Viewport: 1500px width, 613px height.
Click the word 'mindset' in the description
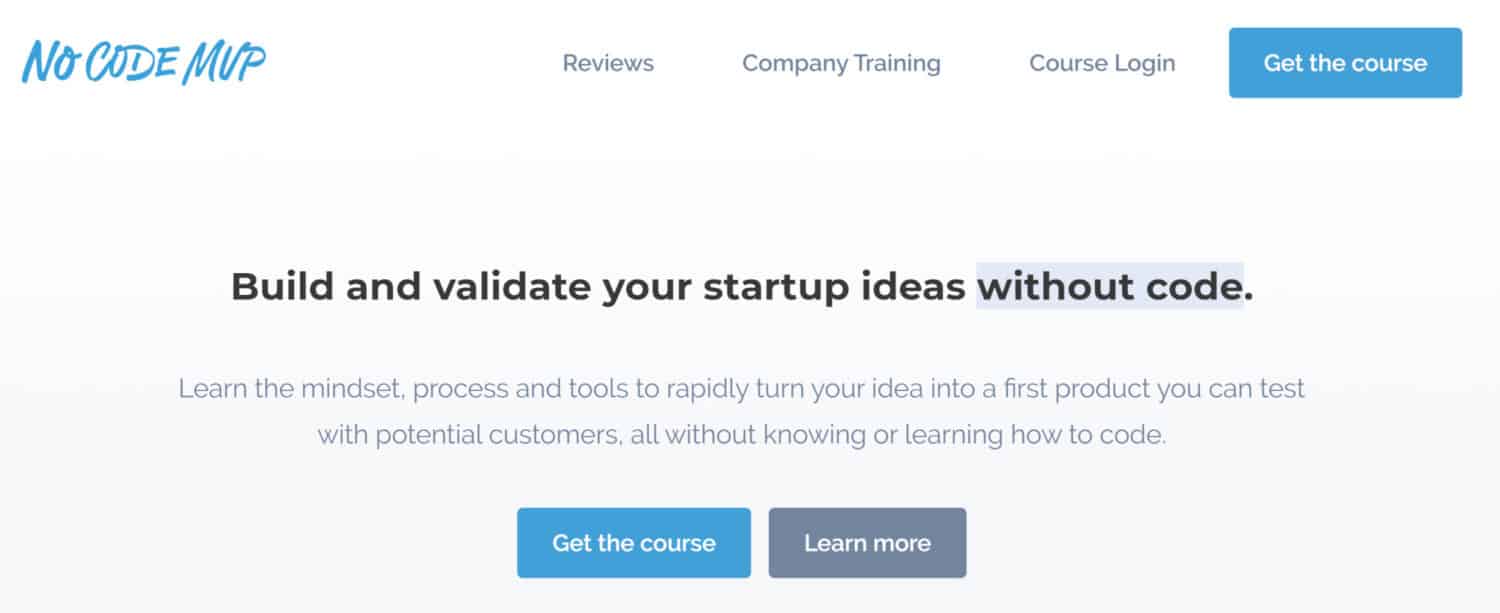tap(351, 388)
